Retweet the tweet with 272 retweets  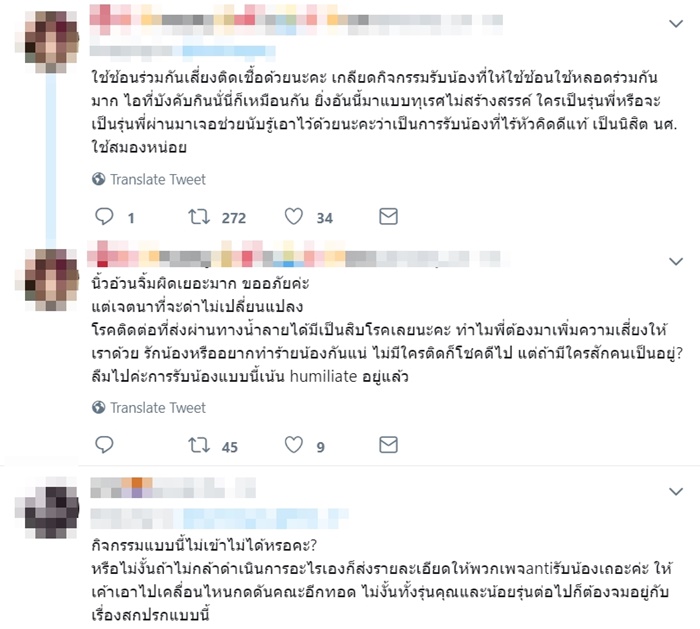[x=199, y=217]
